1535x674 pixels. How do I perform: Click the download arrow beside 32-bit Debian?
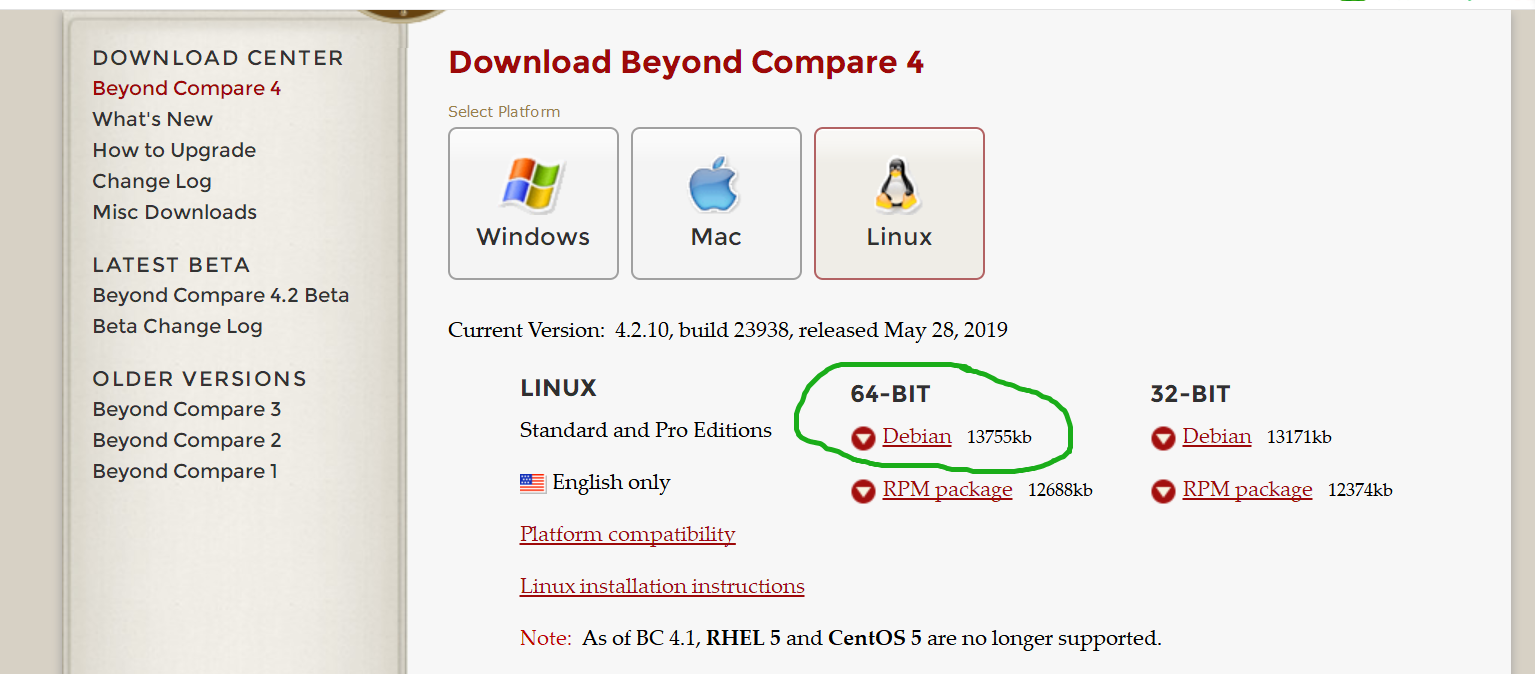[1162, 438]
